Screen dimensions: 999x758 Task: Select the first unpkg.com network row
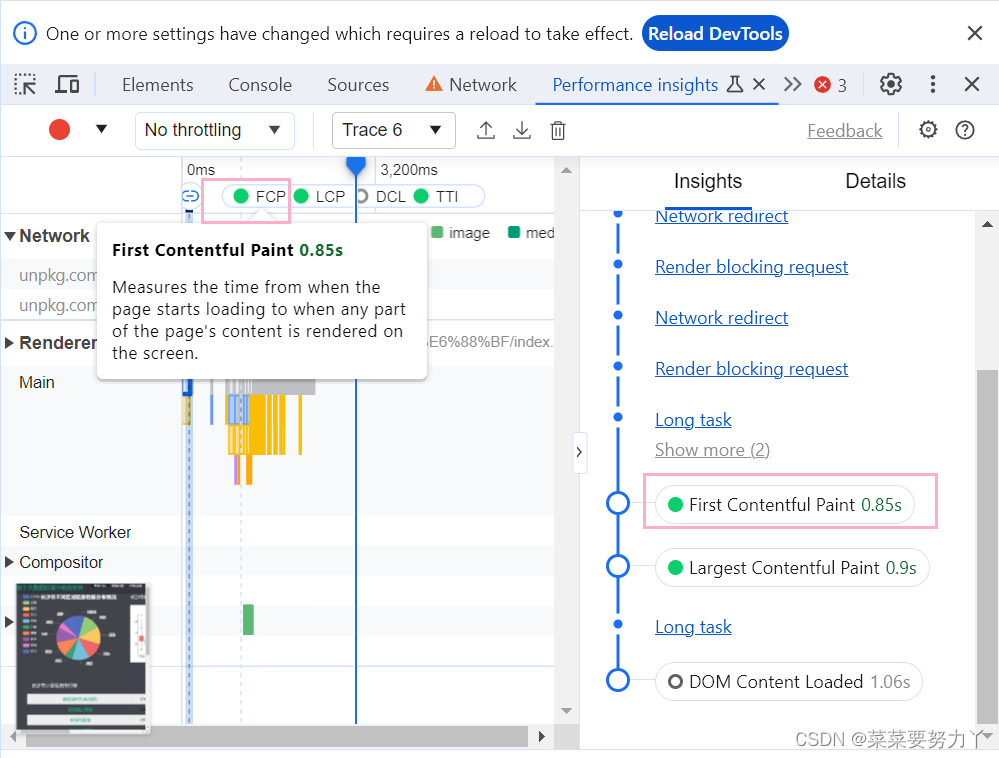pyautogui.click(x=57, y=275)
